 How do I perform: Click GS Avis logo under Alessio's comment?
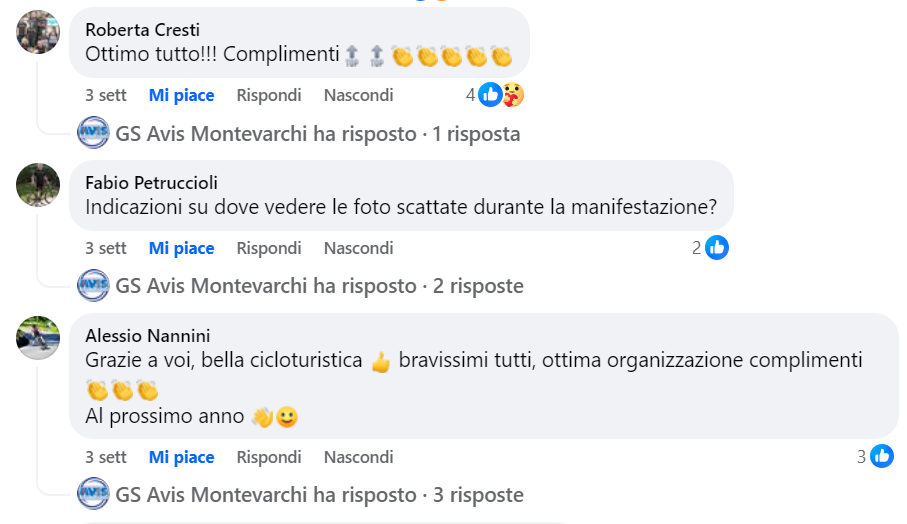click(x=93, y=495)
